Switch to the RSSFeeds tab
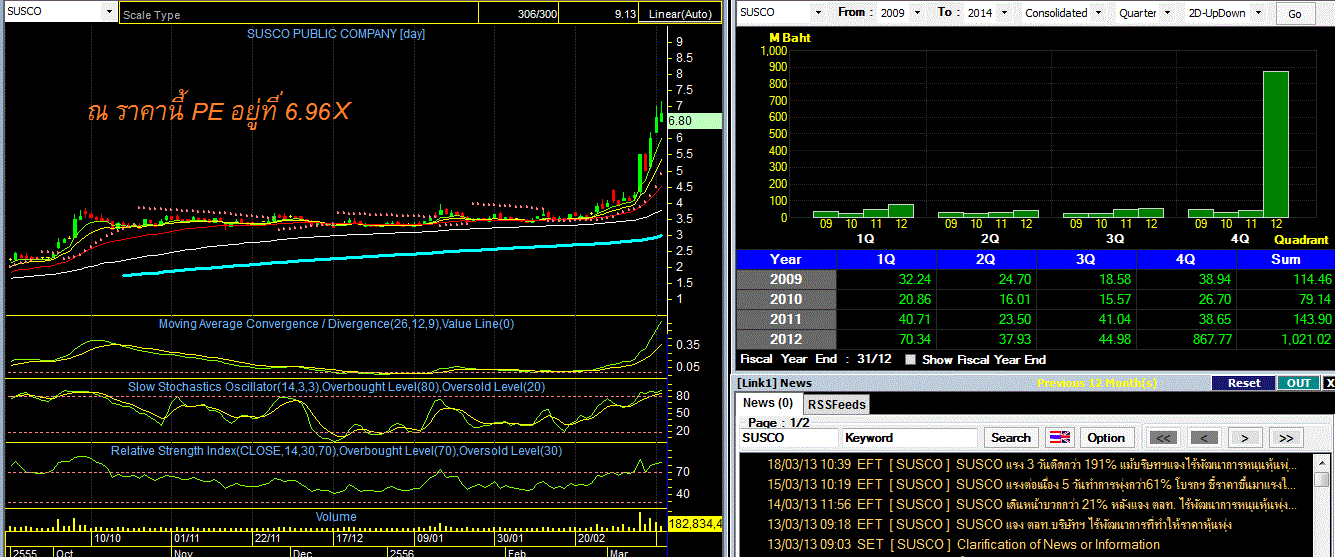1335x557 pixels. pos(837,404)
